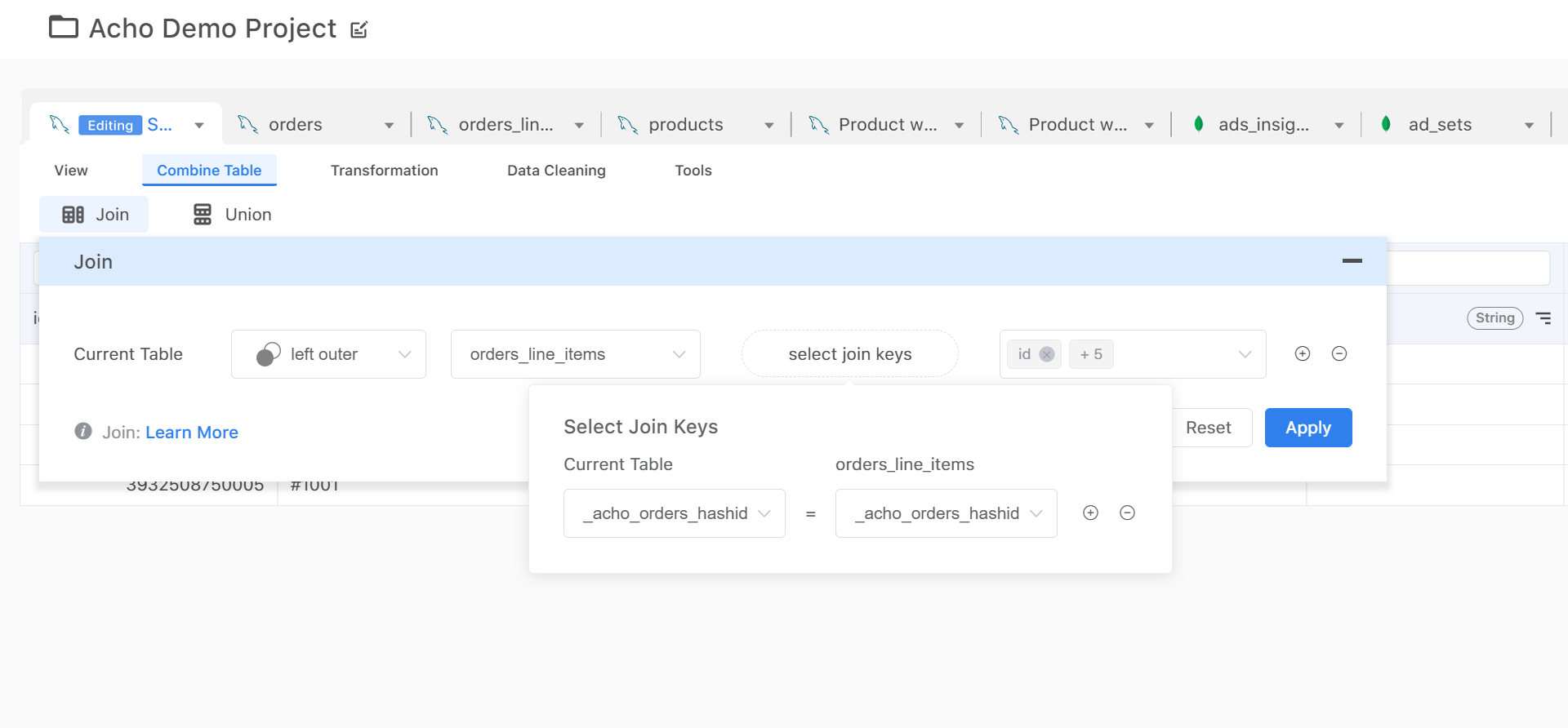Click the MySQL icon on products tab
Image resolution: width=1568 pixels, height=728 pixels.
point(627,124)
